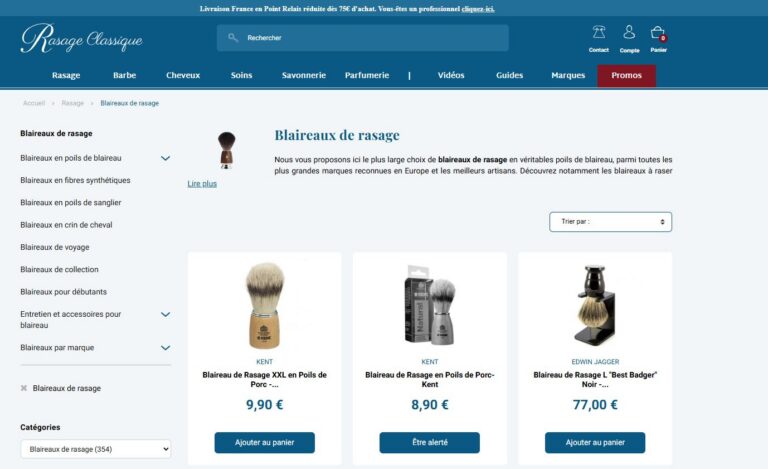The image size is (768, 469).
Task: Expand Entretien et accessoires pour blaireau
Action: [x=166, y=314]
